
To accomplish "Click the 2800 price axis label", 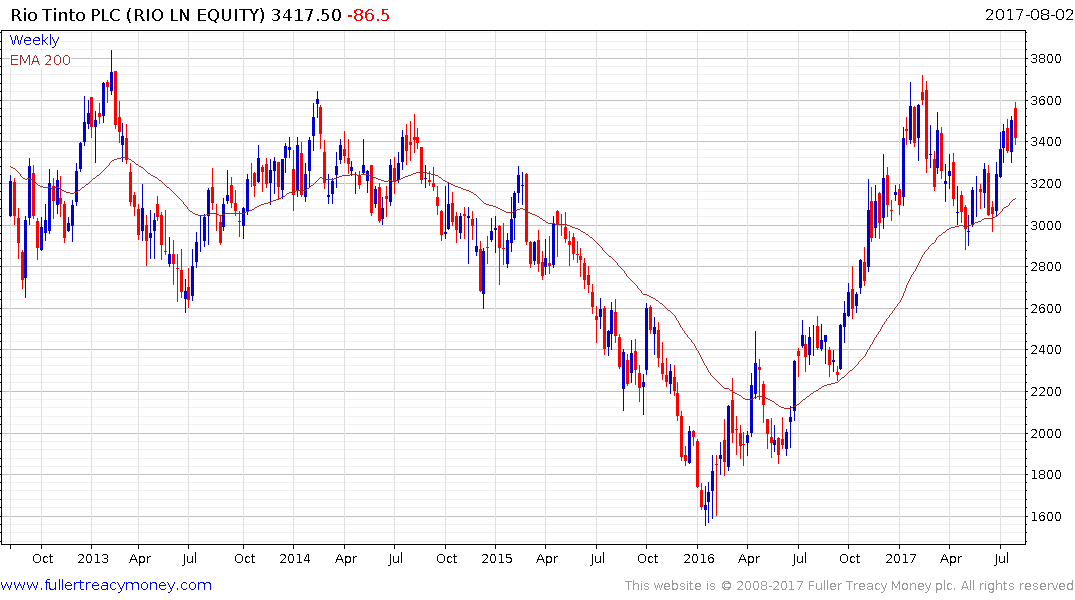I will tap(1046, 267).
